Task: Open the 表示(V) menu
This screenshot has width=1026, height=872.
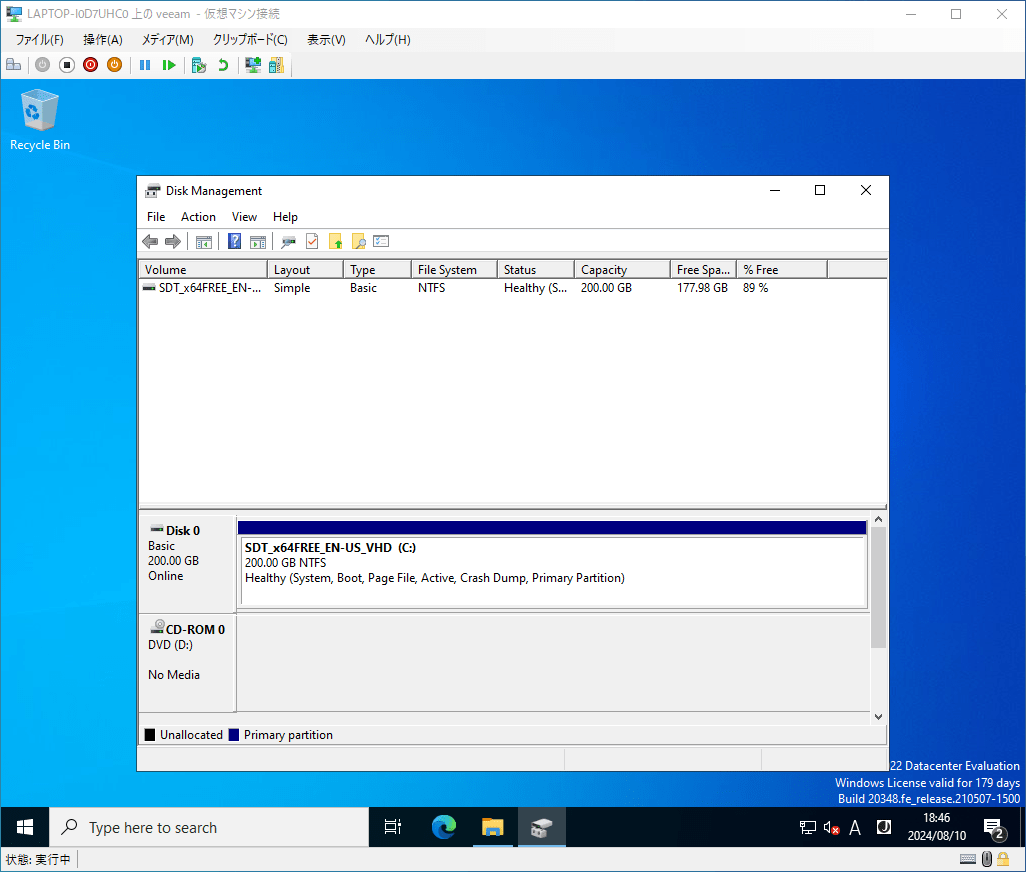Action: click(326, 39)
